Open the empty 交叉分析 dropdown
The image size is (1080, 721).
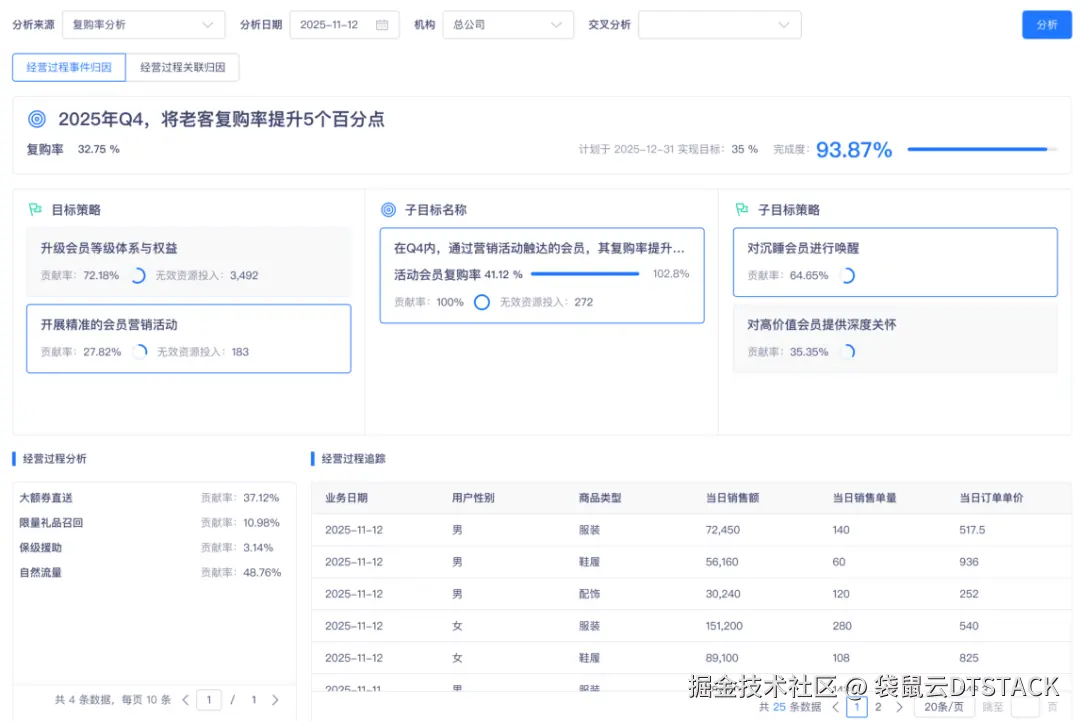[719, 25]
